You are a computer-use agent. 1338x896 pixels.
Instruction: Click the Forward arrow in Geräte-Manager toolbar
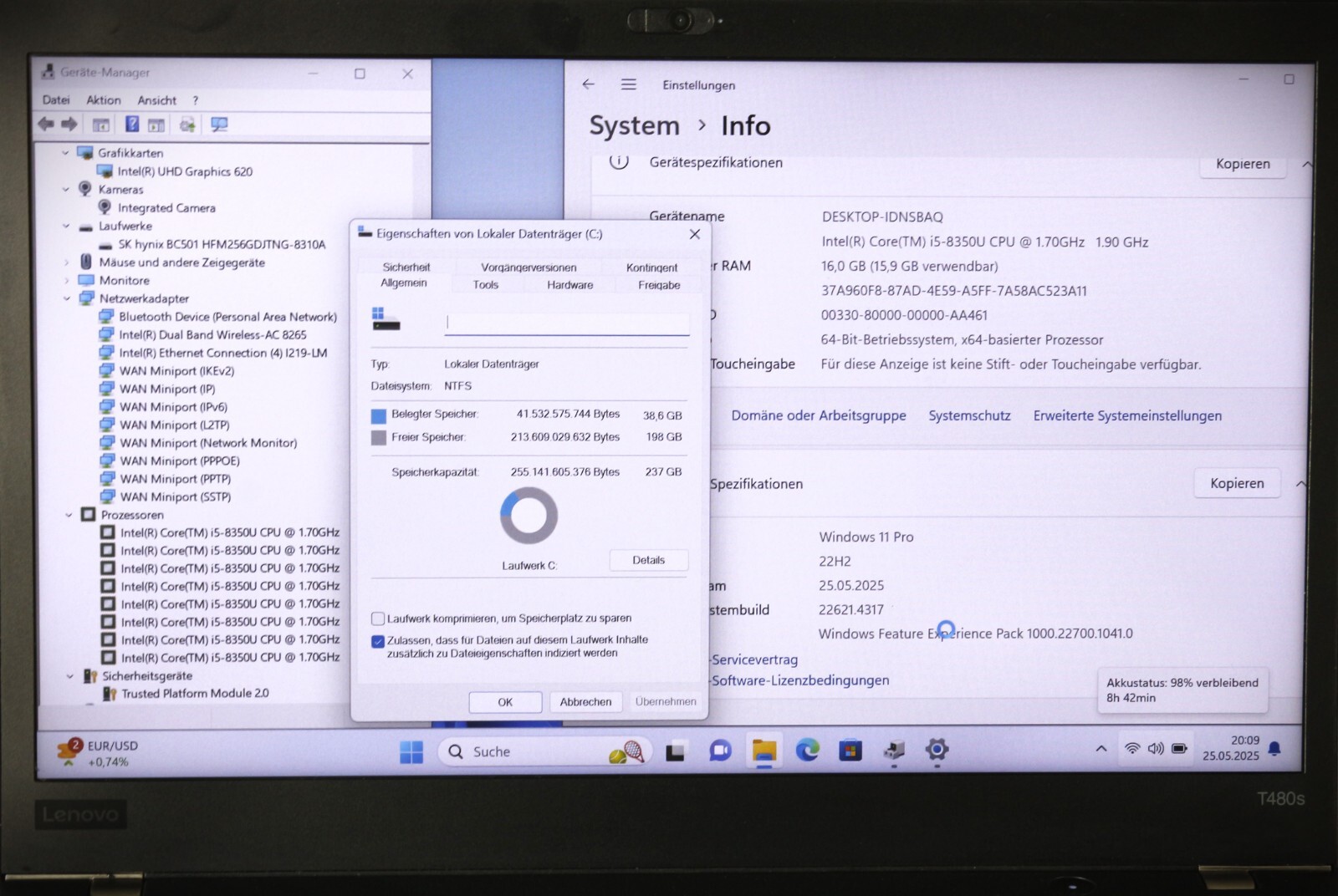click(x=69, y=125)
